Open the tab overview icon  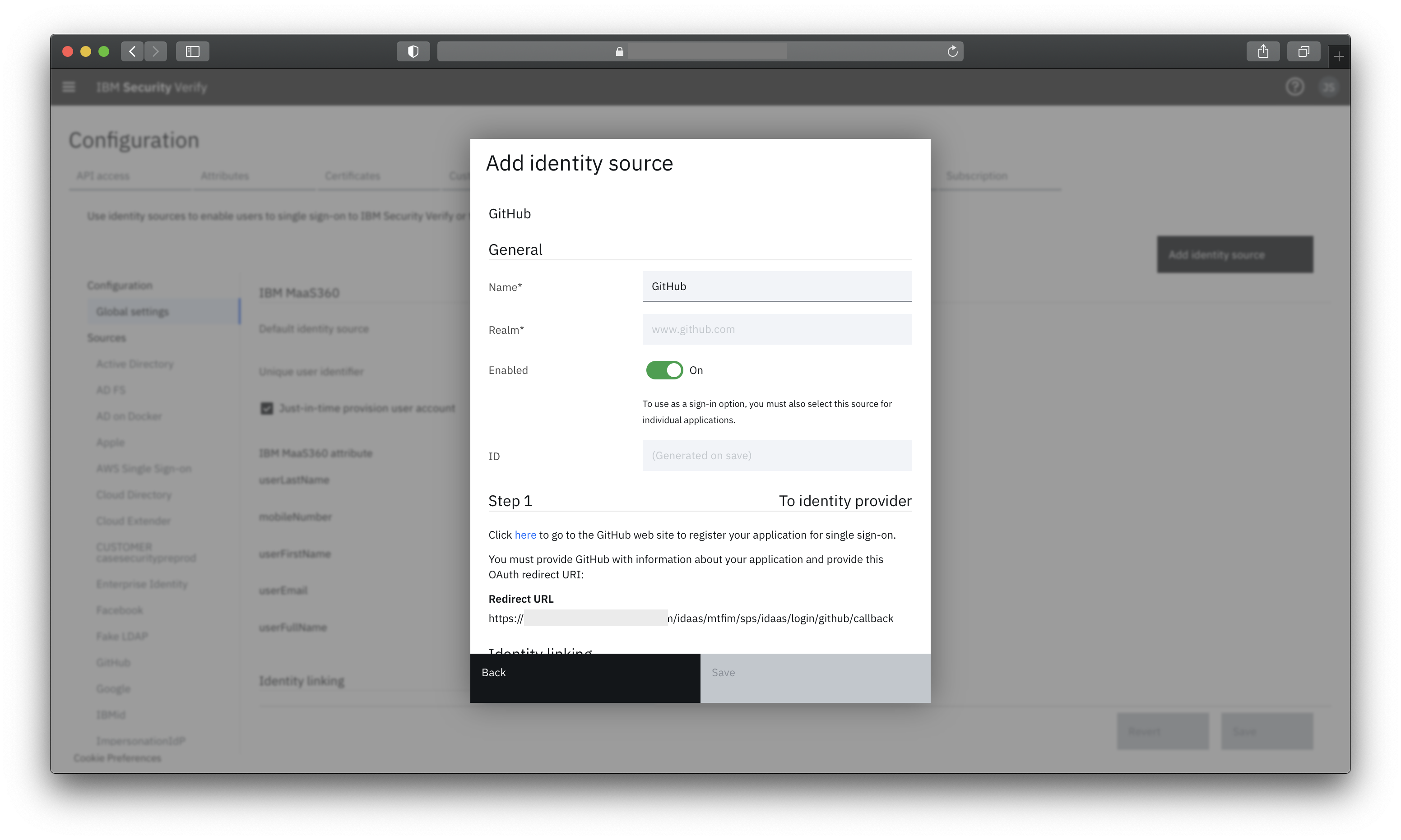click(1304, 51)
